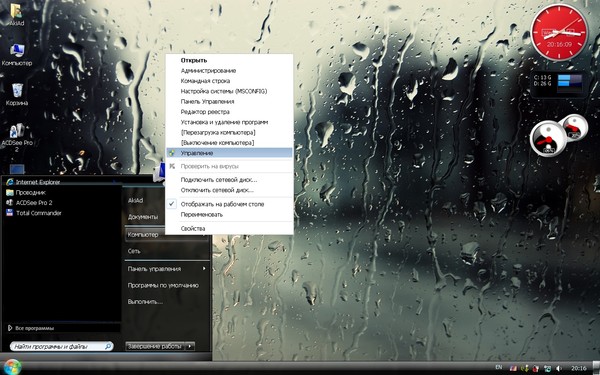Click the Internet Explorer text label
This screenshot has width=600, height=375.
(x=38, y=182)
